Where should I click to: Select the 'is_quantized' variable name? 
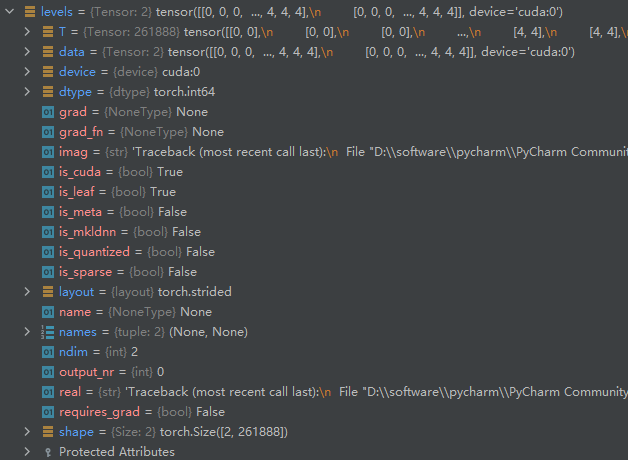94,252
